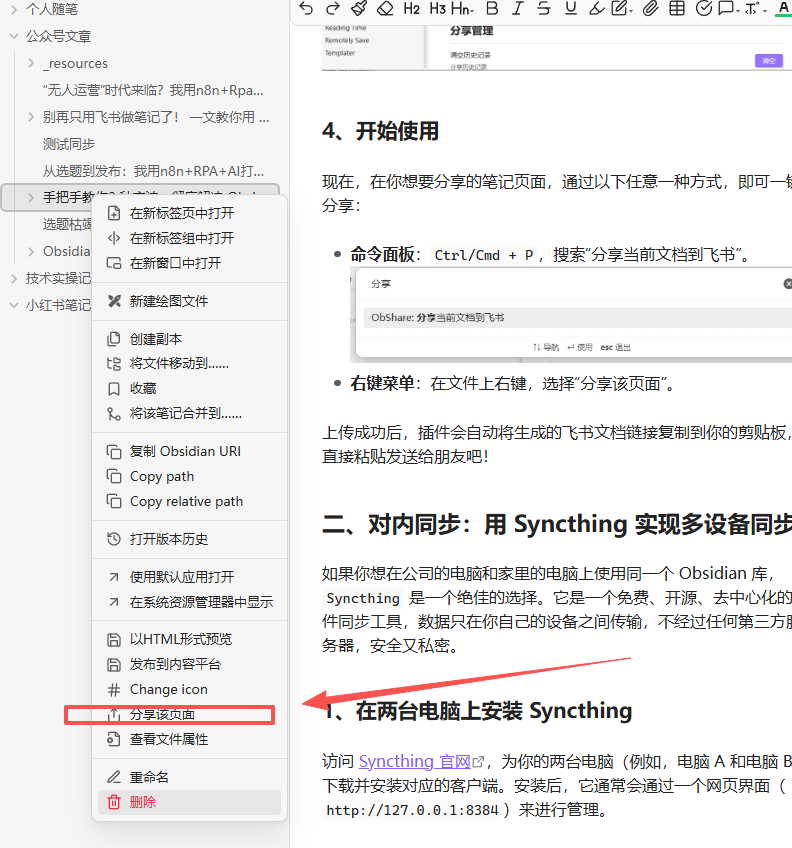792x848 pixels.
Task: Select 查看文件属性 menu entry
Action: (x=189, y=739)
